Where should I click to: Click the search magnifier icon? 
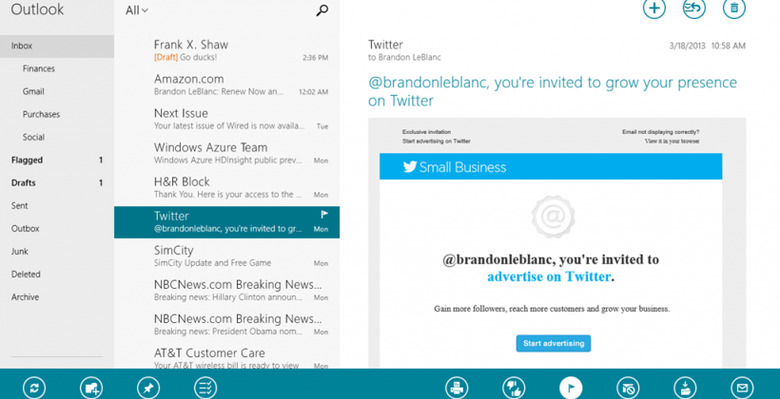[x=322, y=10]
